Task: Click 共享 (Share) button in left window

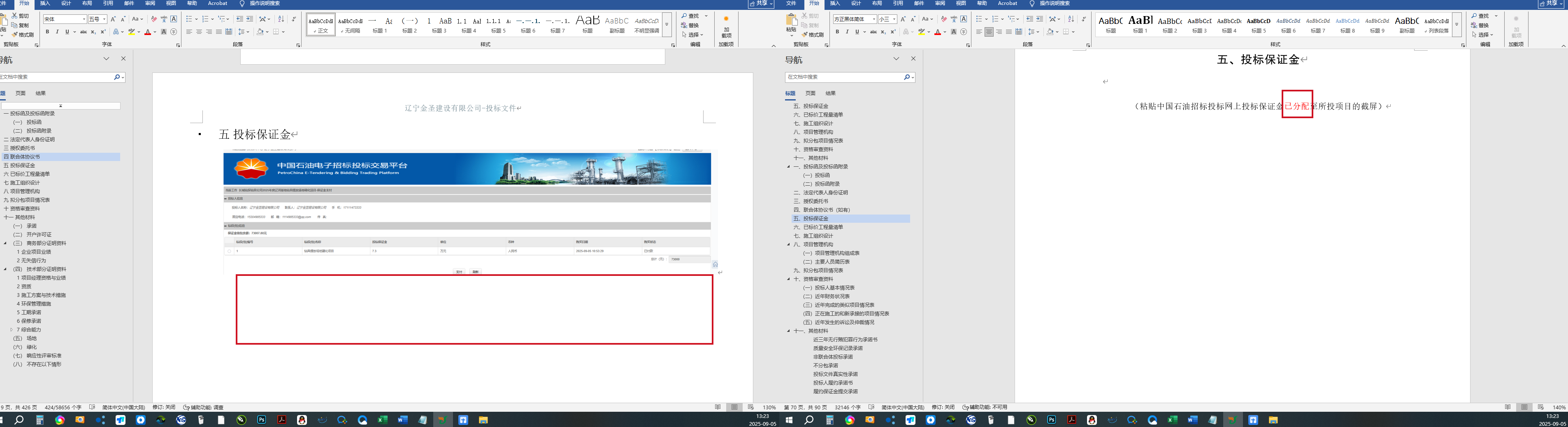Action: tap(761, 4)
